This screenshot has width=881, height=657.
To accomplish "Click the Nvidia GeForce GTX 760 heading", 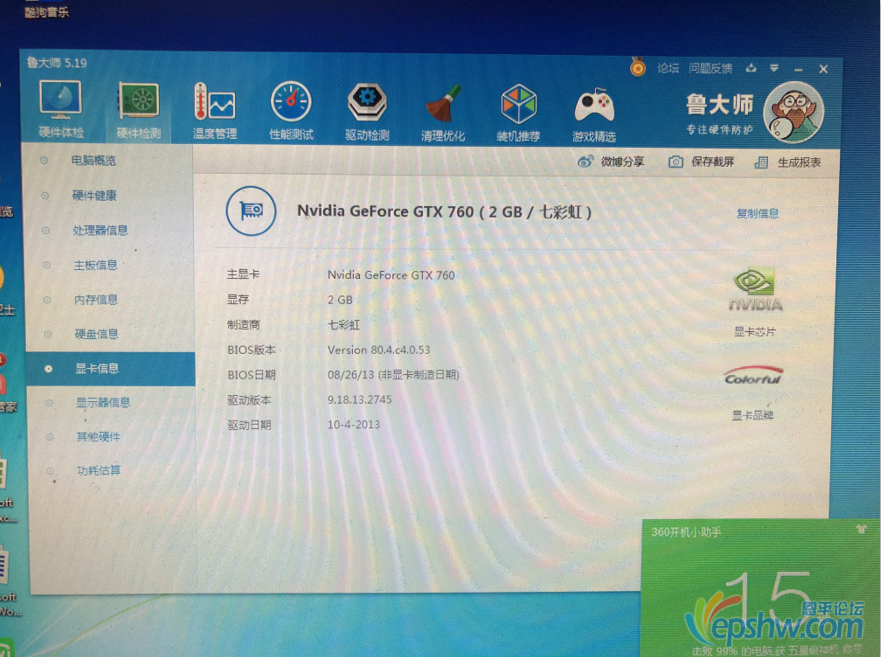I will (444, 212).
